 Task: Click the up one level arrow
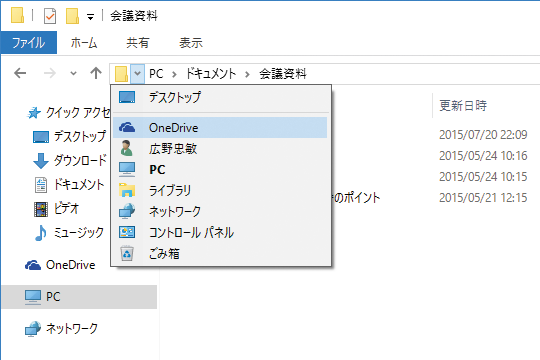96,73
